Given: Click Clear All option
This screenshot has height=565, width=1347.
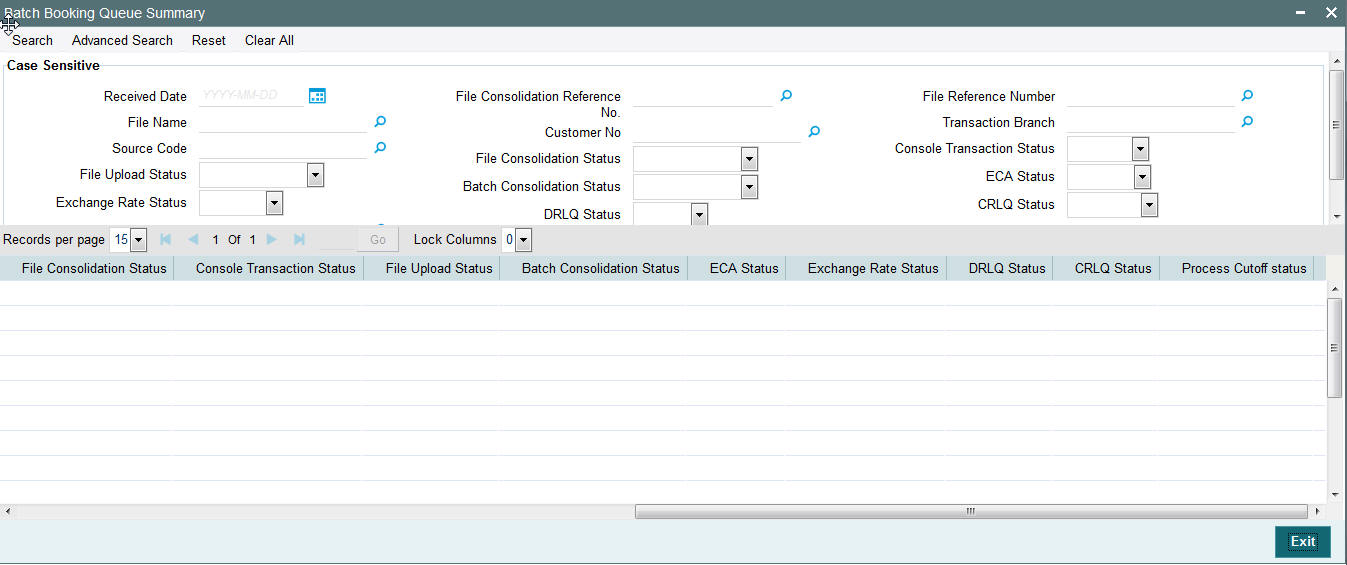Looking at the screenshot, I should [x=269, y=40].
